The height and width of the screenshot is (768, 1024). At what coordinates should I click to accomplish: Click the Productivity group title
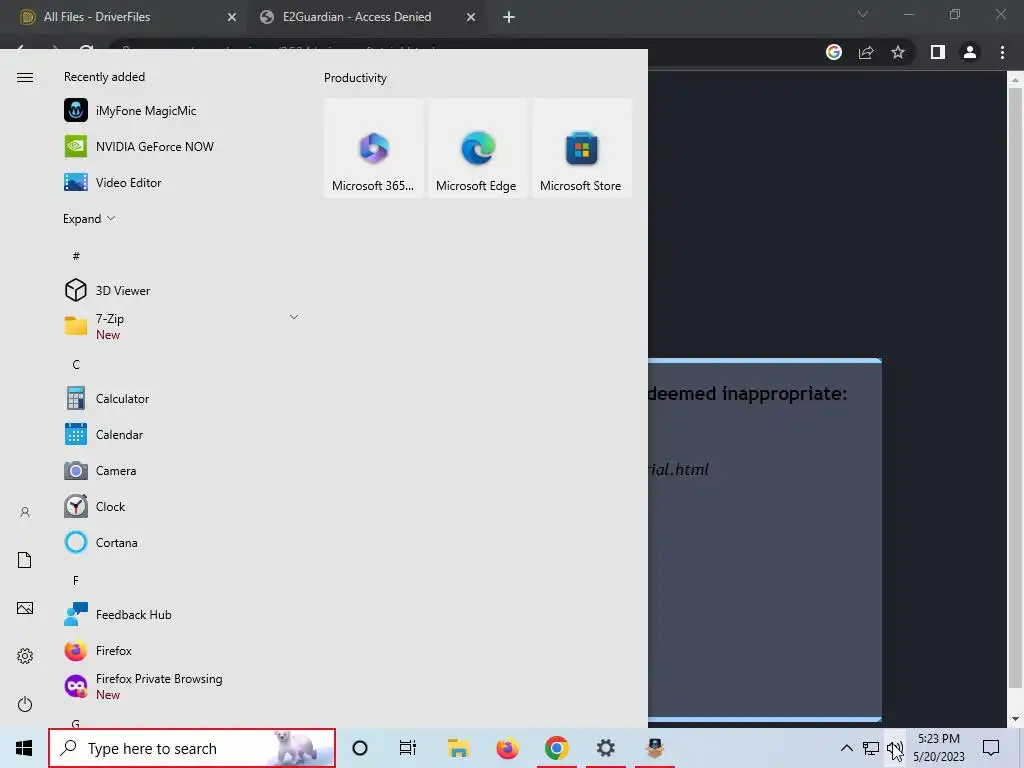click(x=355, y=78)
